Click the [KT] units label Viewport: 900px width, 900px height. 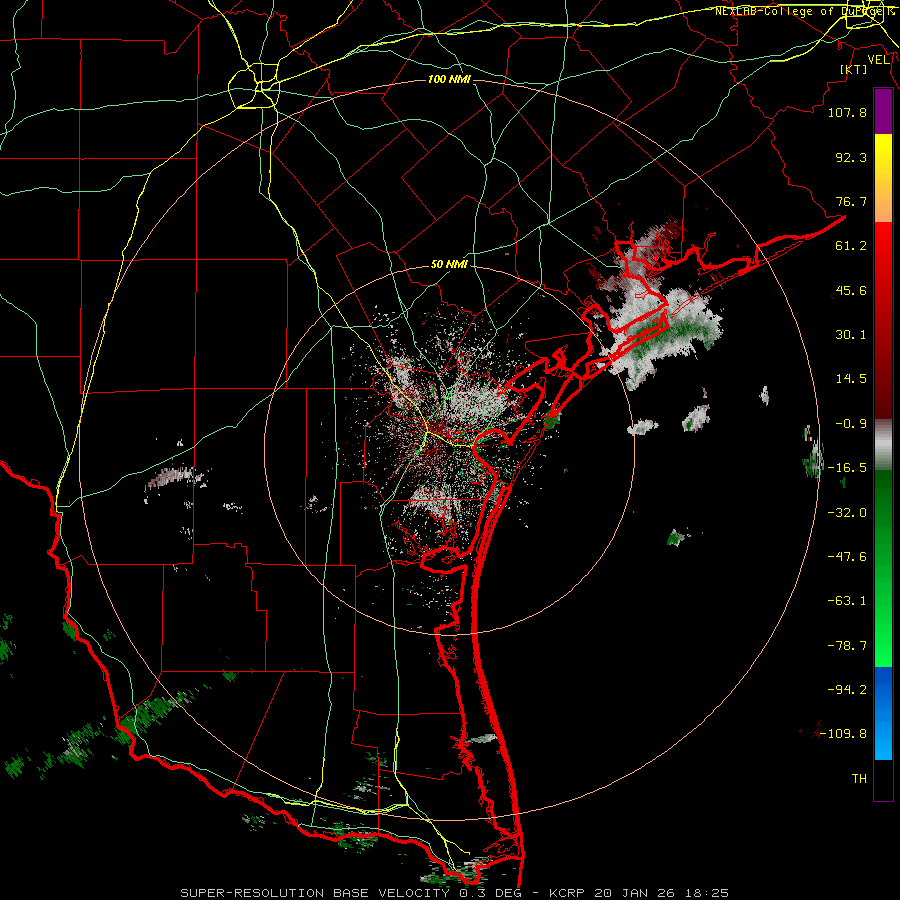pyautogui.click(x=854, y=69)
